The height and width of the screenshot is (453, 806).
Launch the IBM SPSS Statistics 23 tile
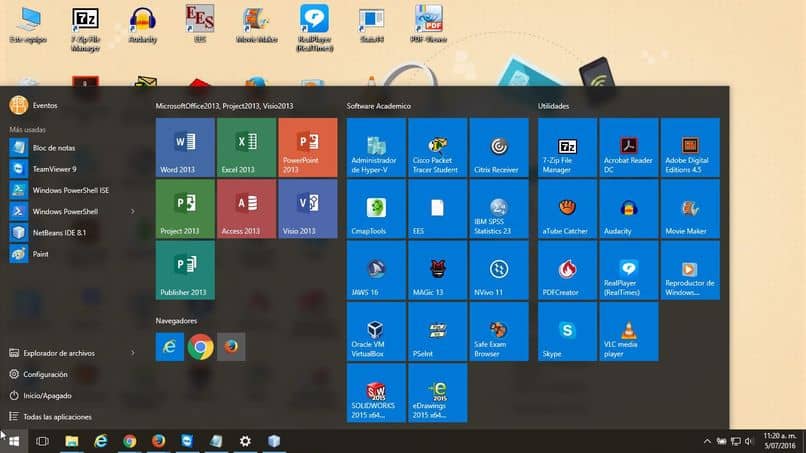[x=499, y=209]
